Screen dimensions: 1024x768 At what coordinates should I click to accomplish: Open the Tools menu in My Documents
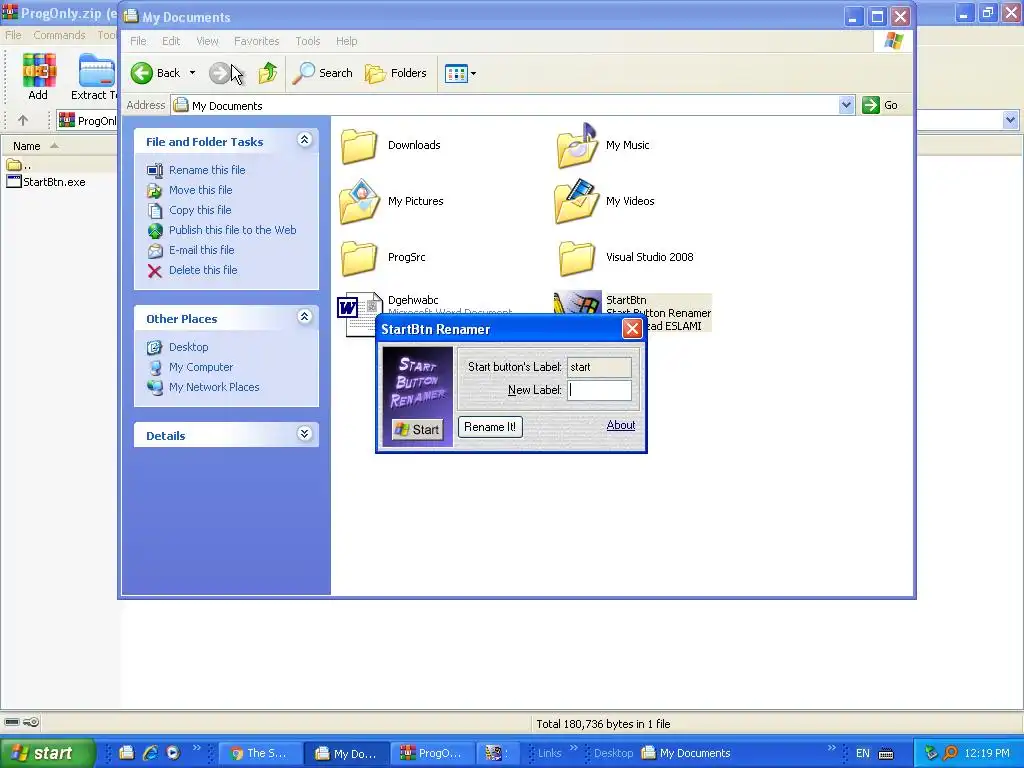(x=308, y=41)
